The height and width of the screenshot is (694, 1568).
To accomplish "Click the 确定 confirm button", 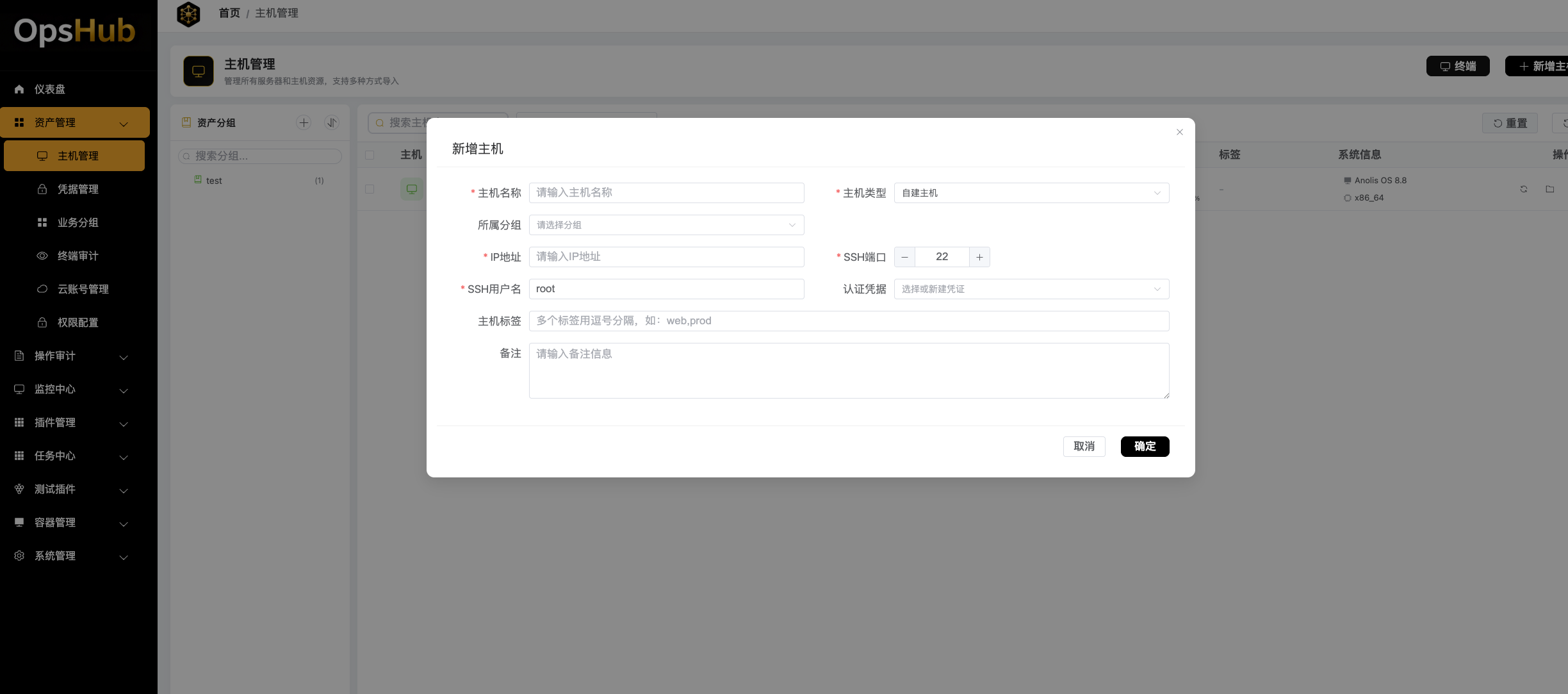I will 1145,446.
